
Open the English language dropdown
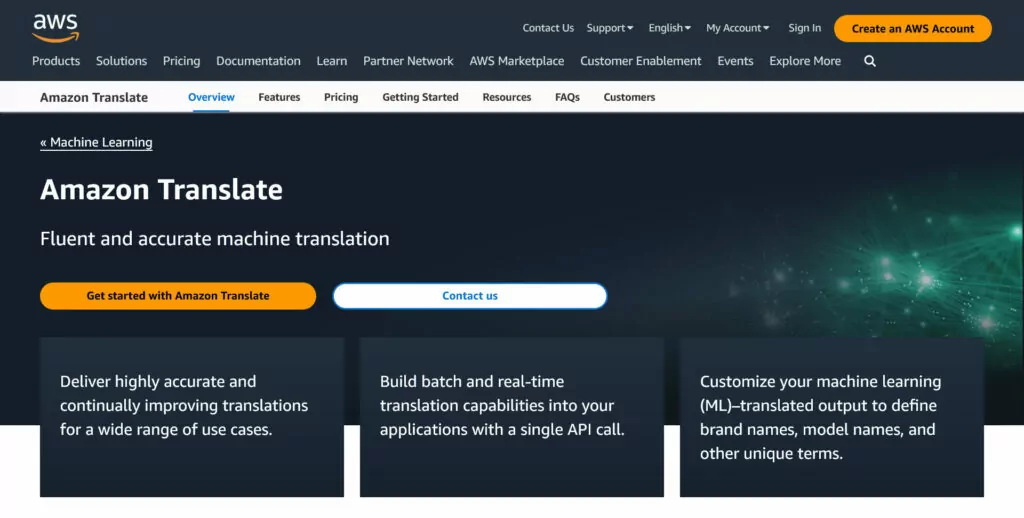[x=669, y=28]
